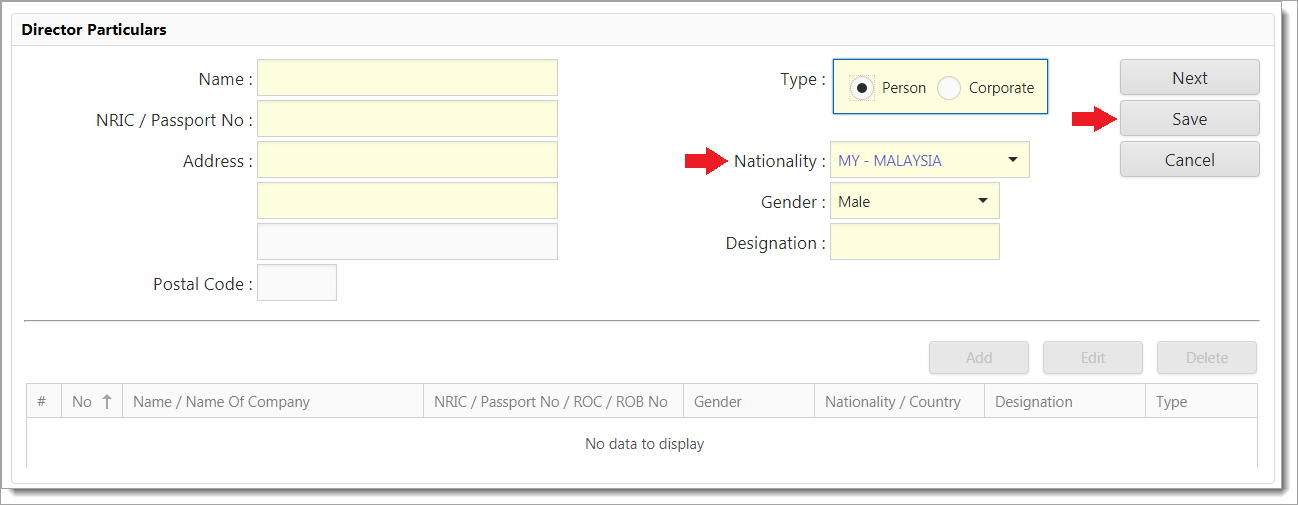Click the second Address line field
The height and width of the screenshot is (505, 1298).
pos(407,201)
